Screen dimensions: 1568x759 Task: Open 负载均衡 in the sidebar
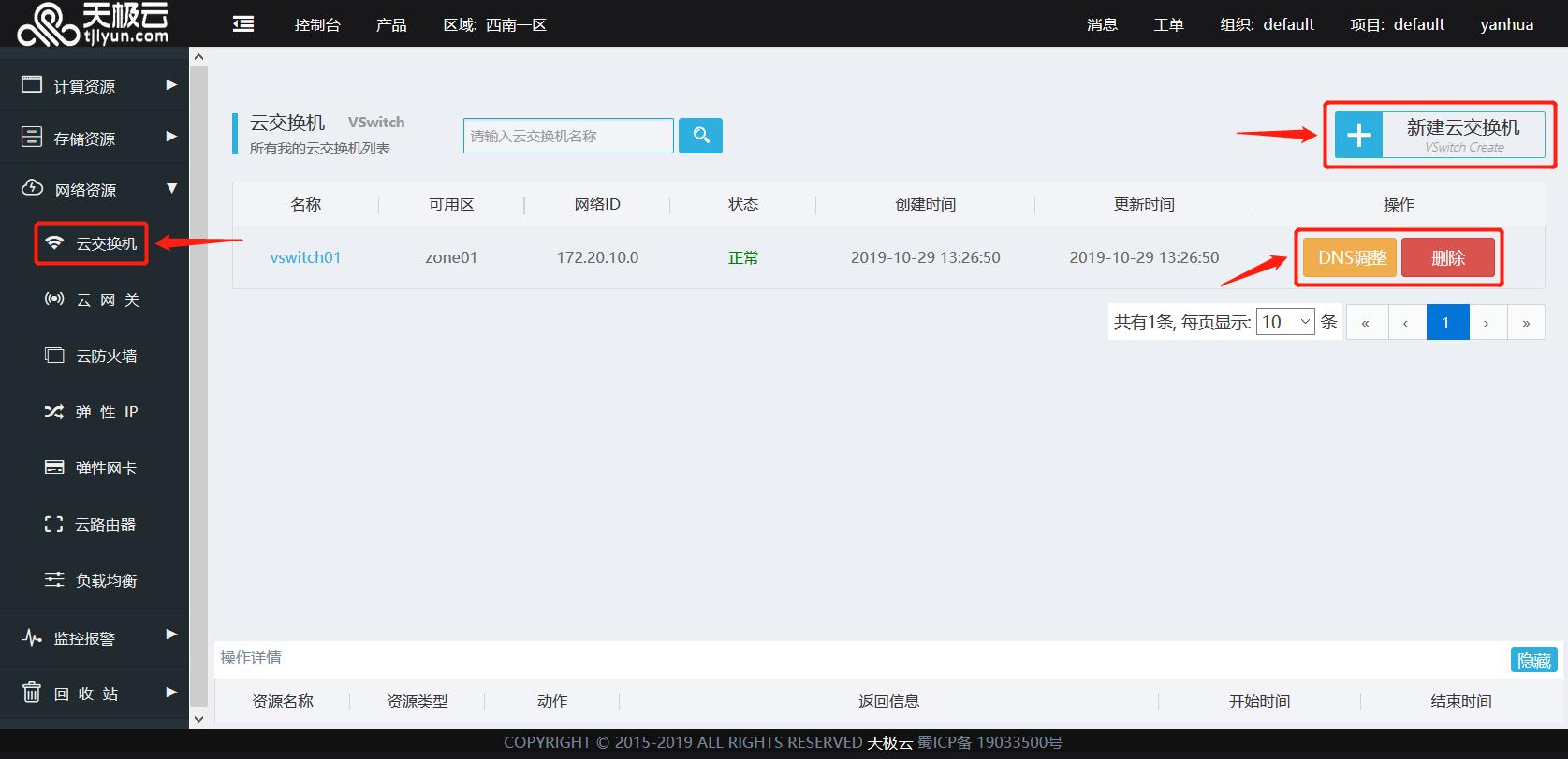tap(94, 580)
